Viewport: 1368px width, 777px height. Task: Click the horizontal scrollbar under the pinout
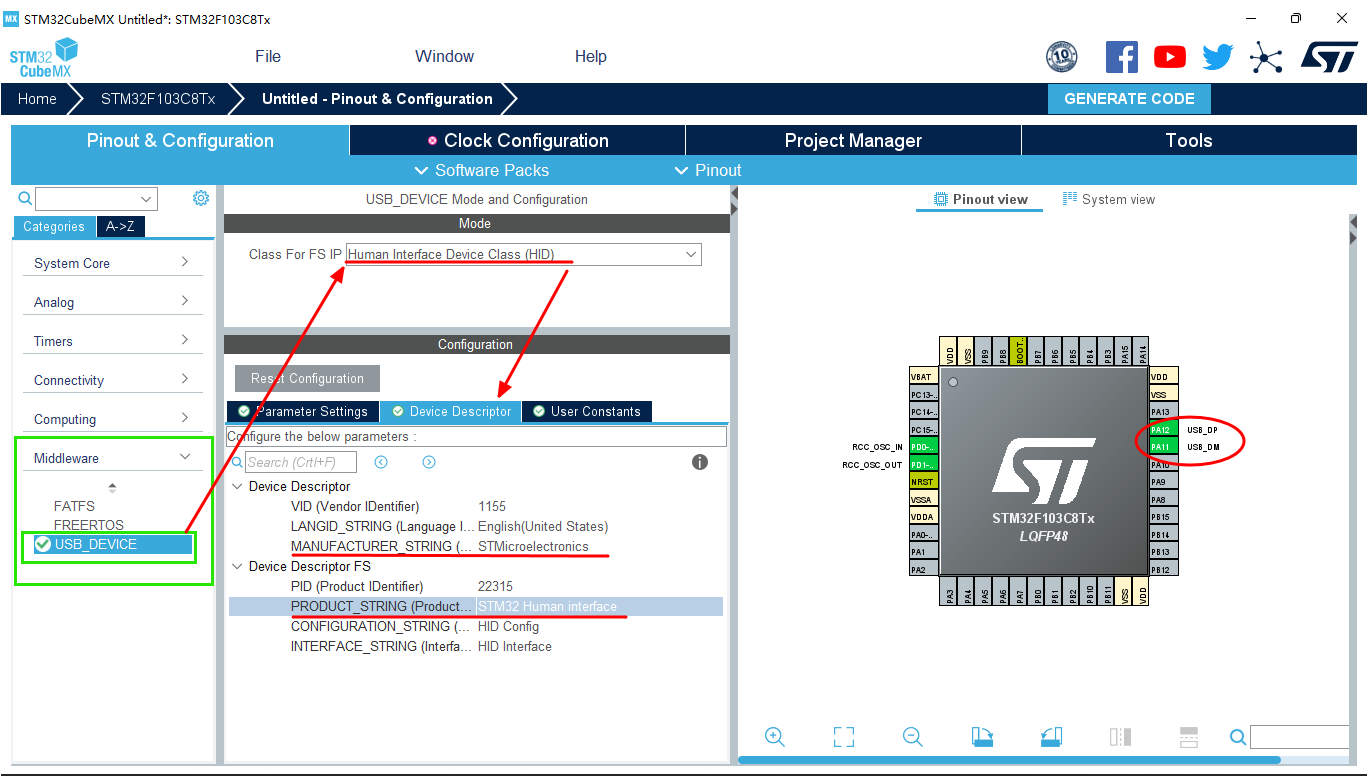tap(1009, 760)
